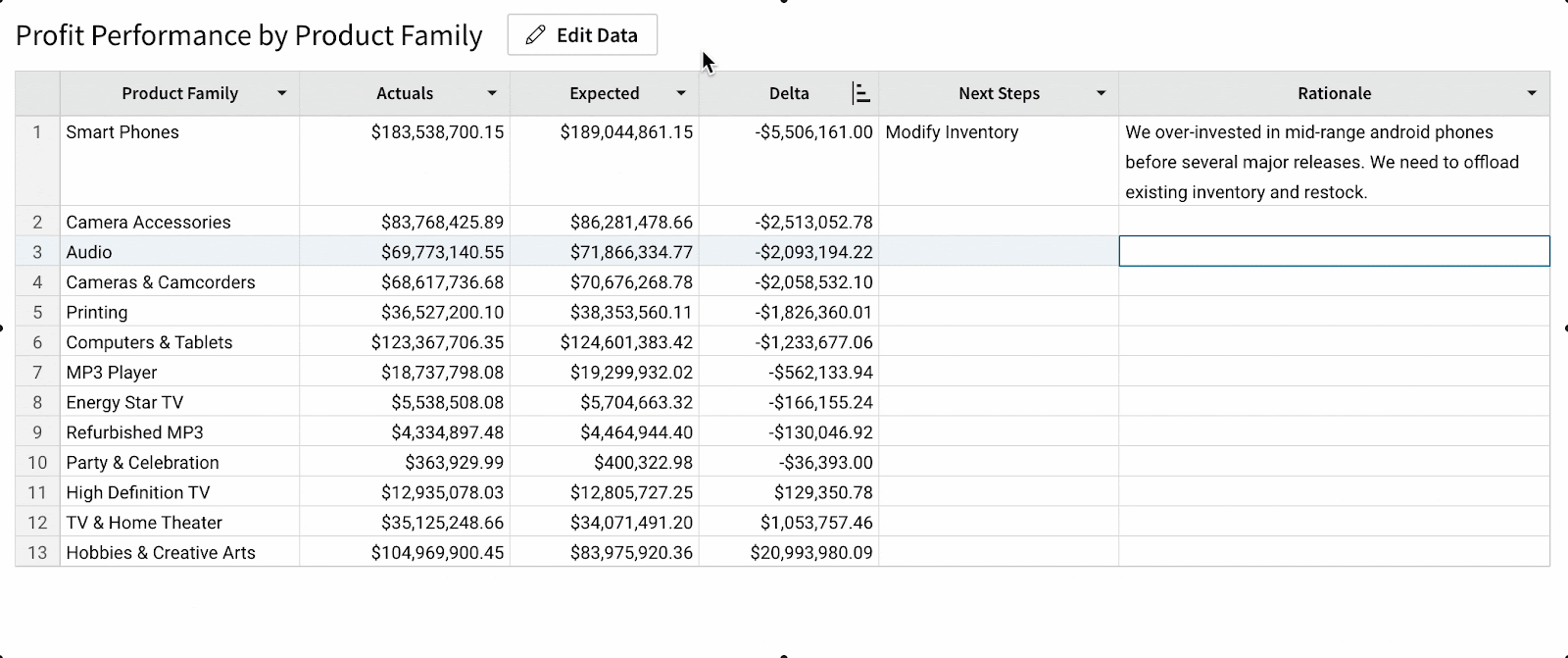The width and height of the screenshot is (1568, 658).
Task: Select row number 13 header
Action: pyautogui.click(x=37, y=553)
